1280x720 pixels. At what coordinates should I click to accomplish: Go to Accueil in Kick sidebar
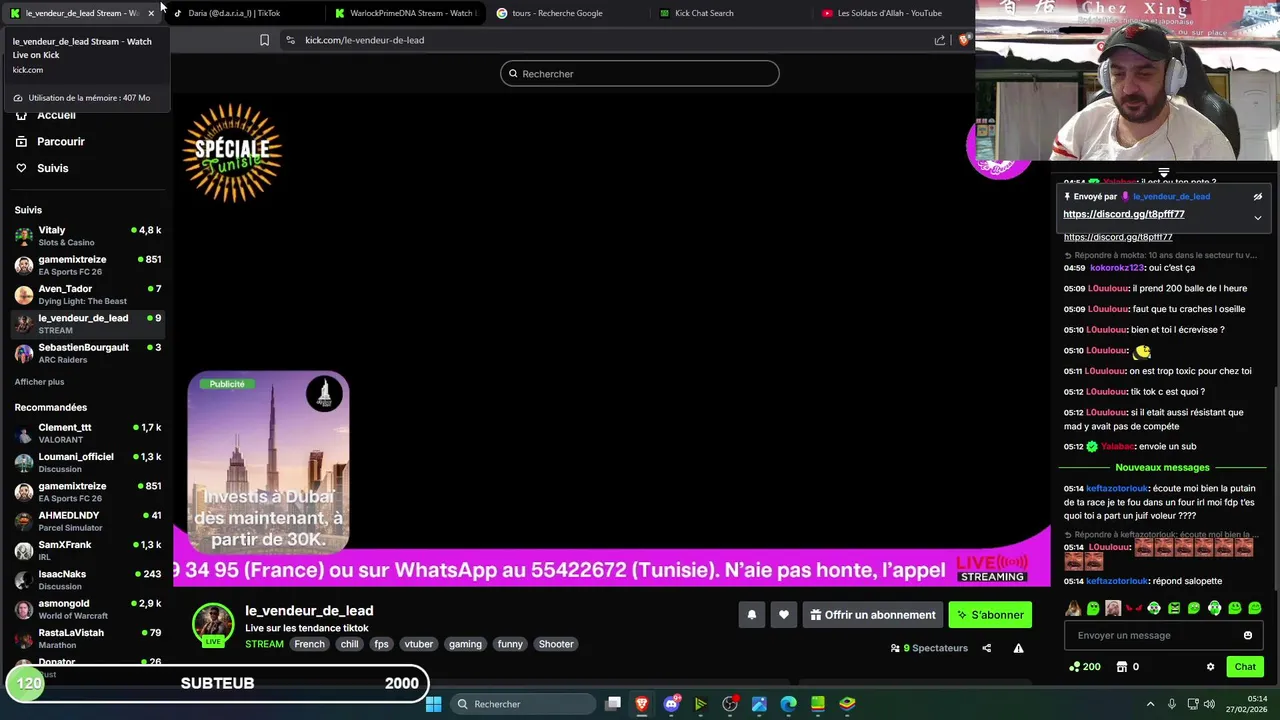tap(56, 115)
